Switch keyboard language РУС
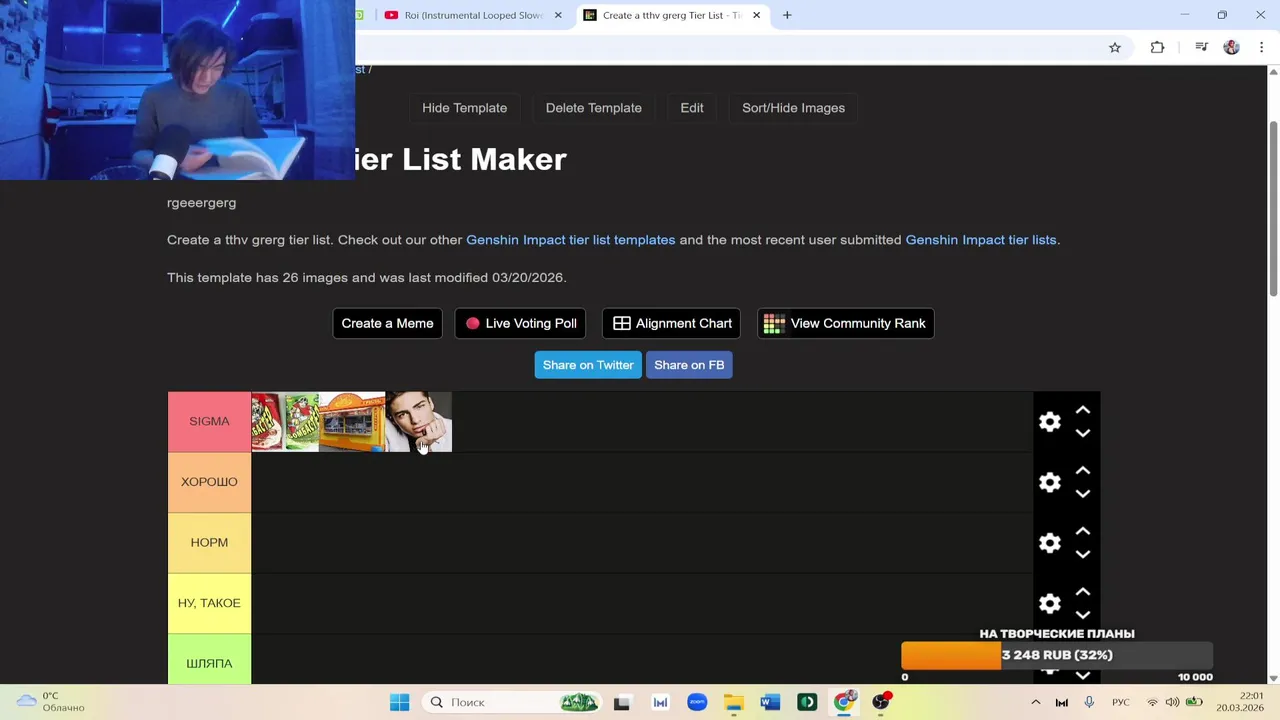Viewport: 1280px width, 720px height. coord(1121,702)
